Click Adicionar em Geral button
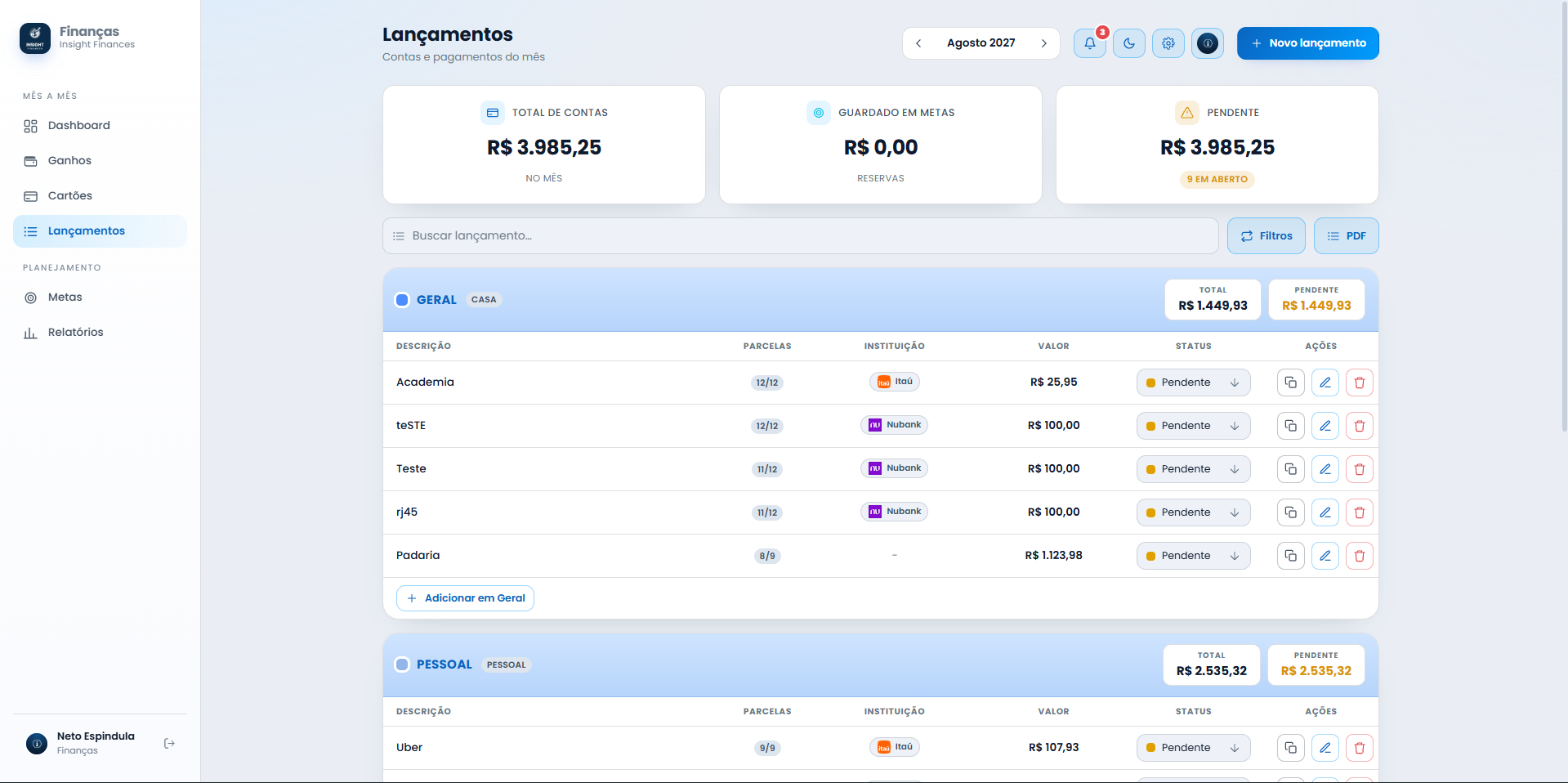This screenshot has height=783, width=1568. [465, 598]
